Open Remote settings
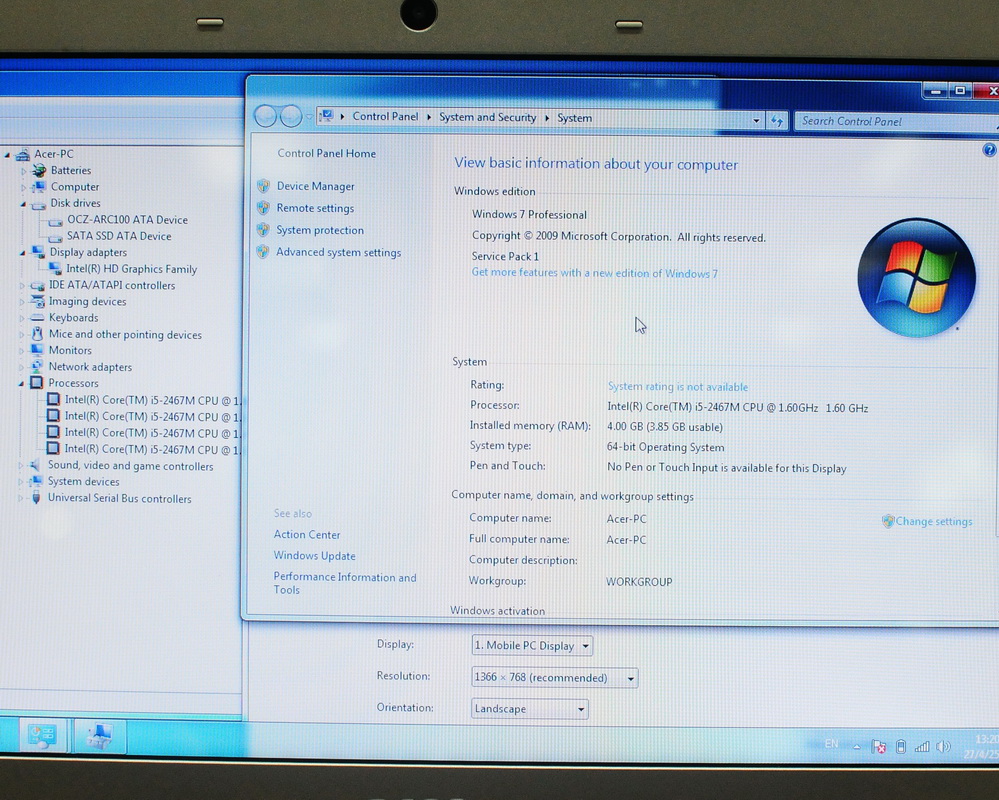The image size is (999, 800). point(315,208)
